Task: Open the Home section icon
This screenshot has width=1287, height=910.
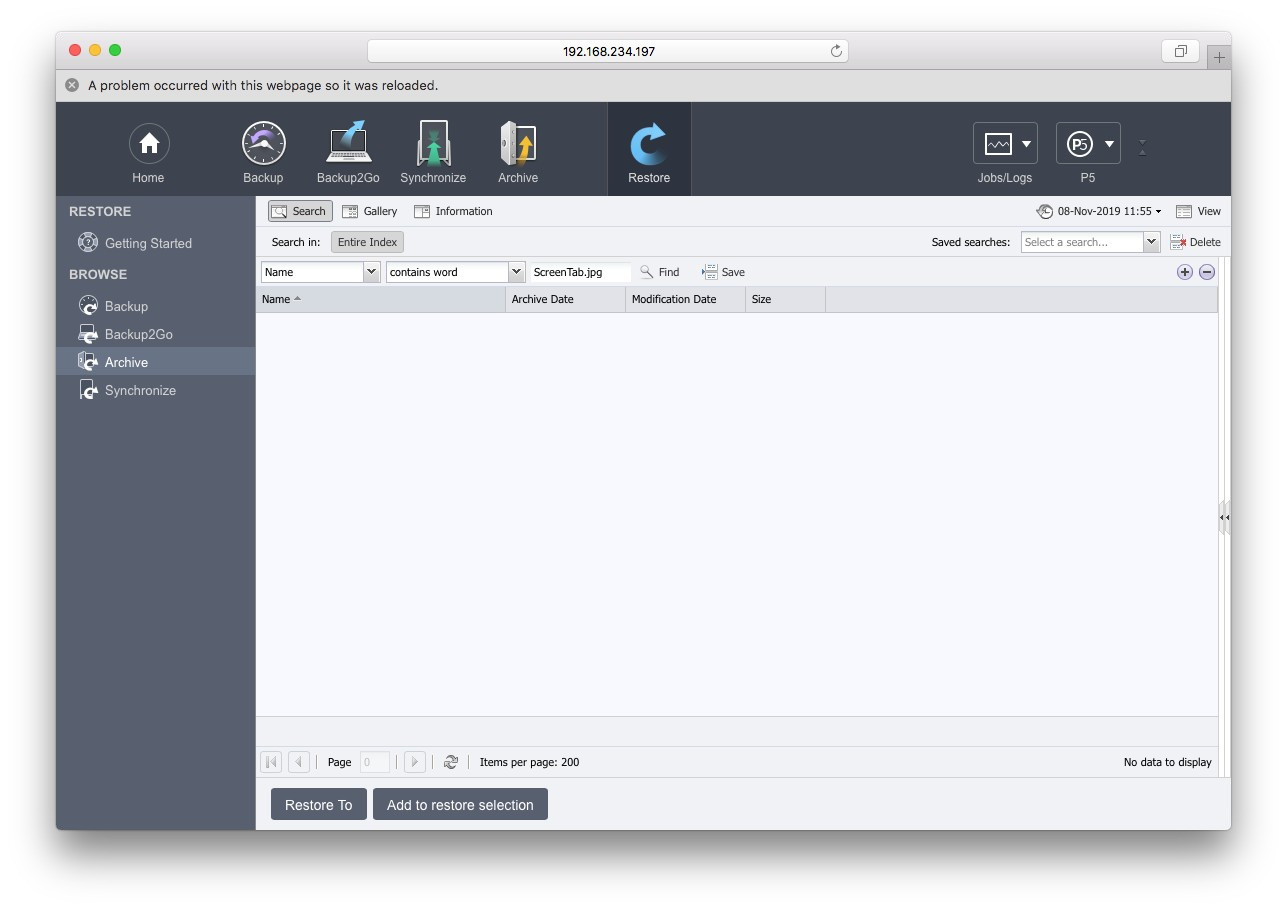Action: point(148,145)
